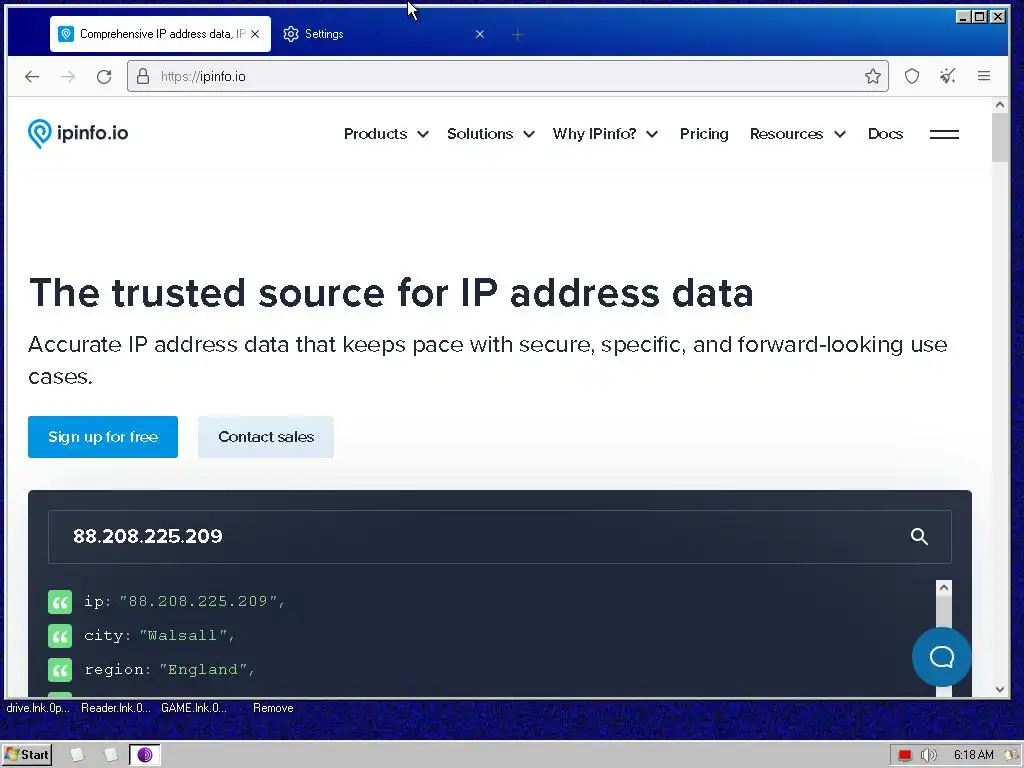Click the page scrollbar down arrow
The width and height of the screenshot is (1024, 768).
click(1000, 689)
